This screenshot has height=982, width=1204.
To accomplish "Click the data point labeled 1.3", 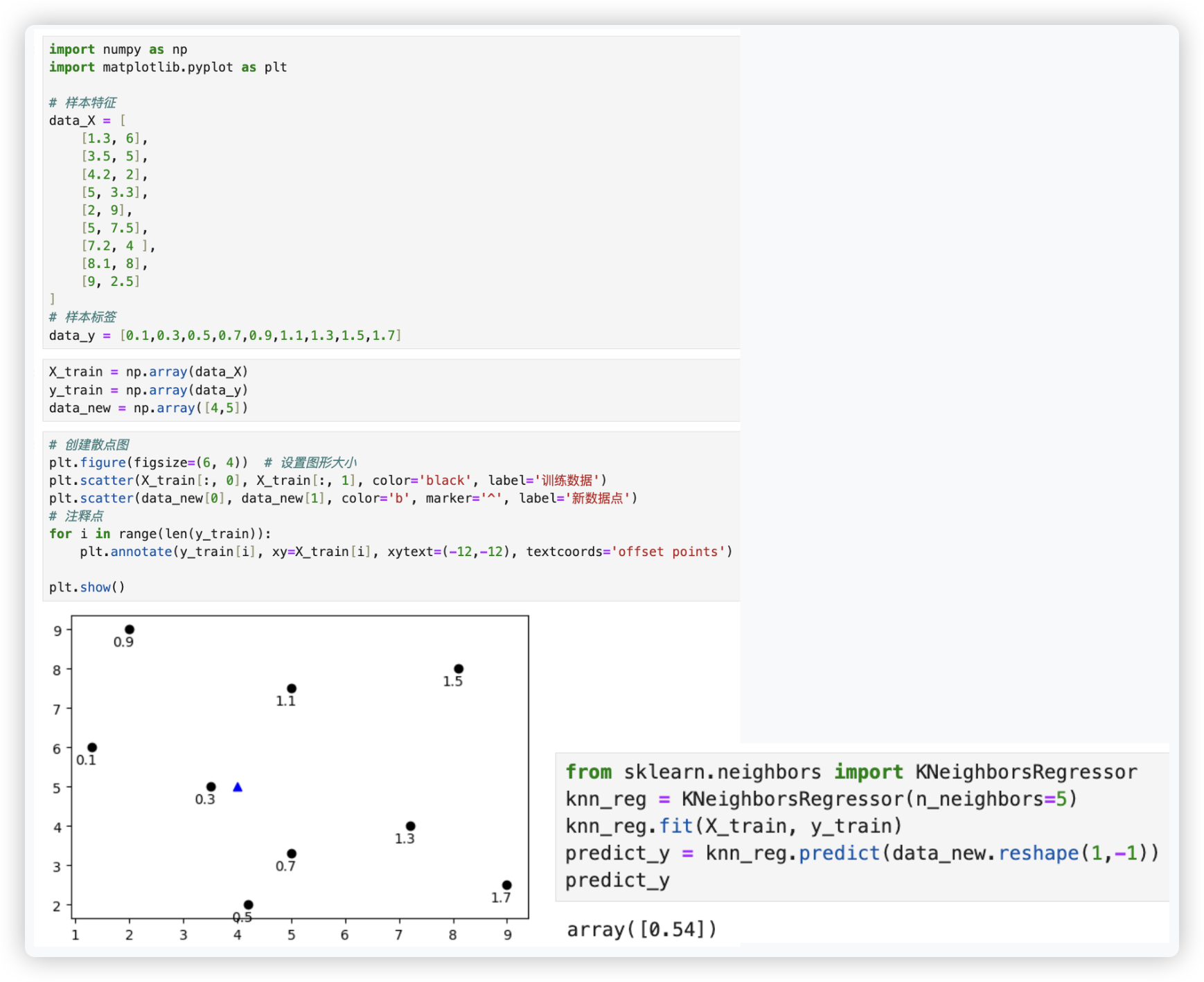I will pyautogui.click(x=410, y=826).
